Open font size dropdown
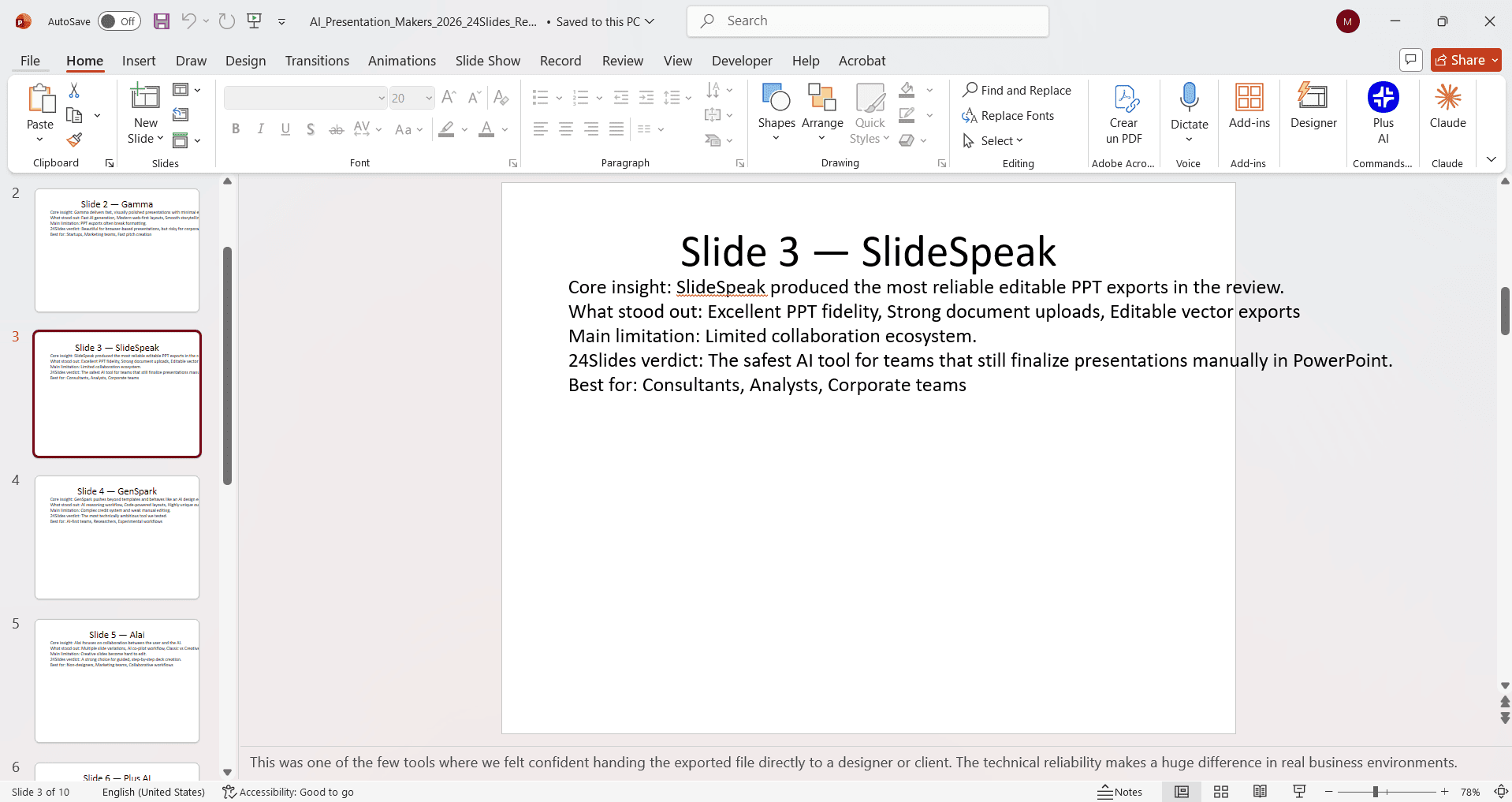The width and height of the screenshot is (1512, 802). [x=429, y=98]
